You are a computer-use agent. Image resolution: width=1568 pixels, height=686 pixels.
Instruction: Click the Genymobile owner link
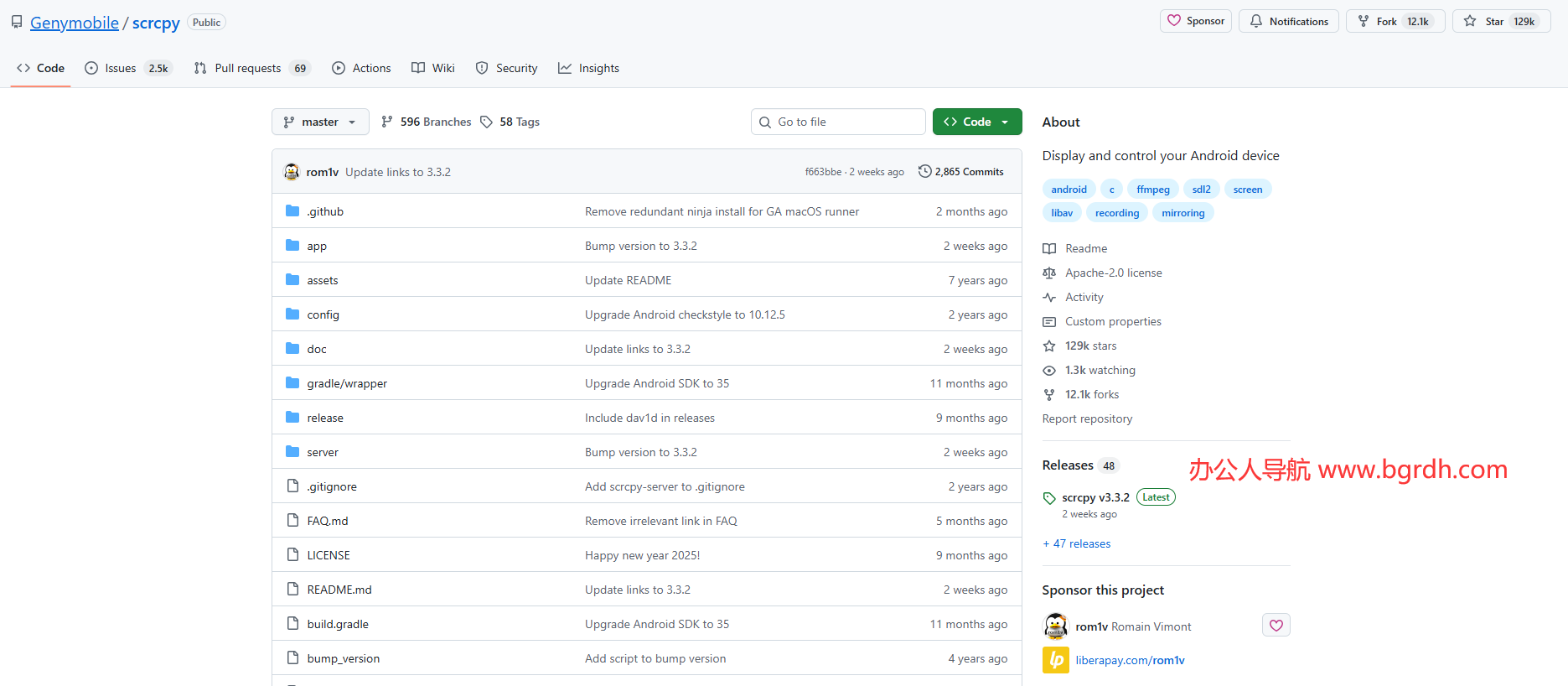[x=75, y=23]
